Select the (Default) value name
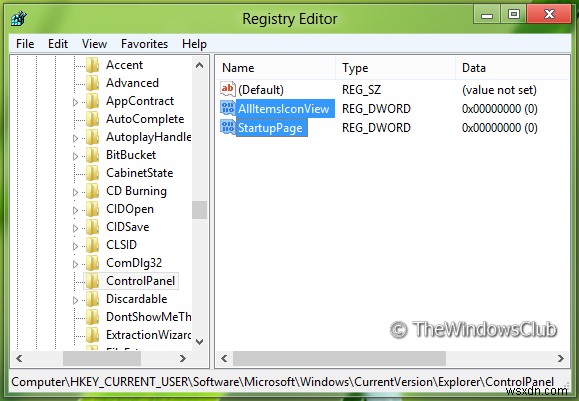 [x=261, y=90]
